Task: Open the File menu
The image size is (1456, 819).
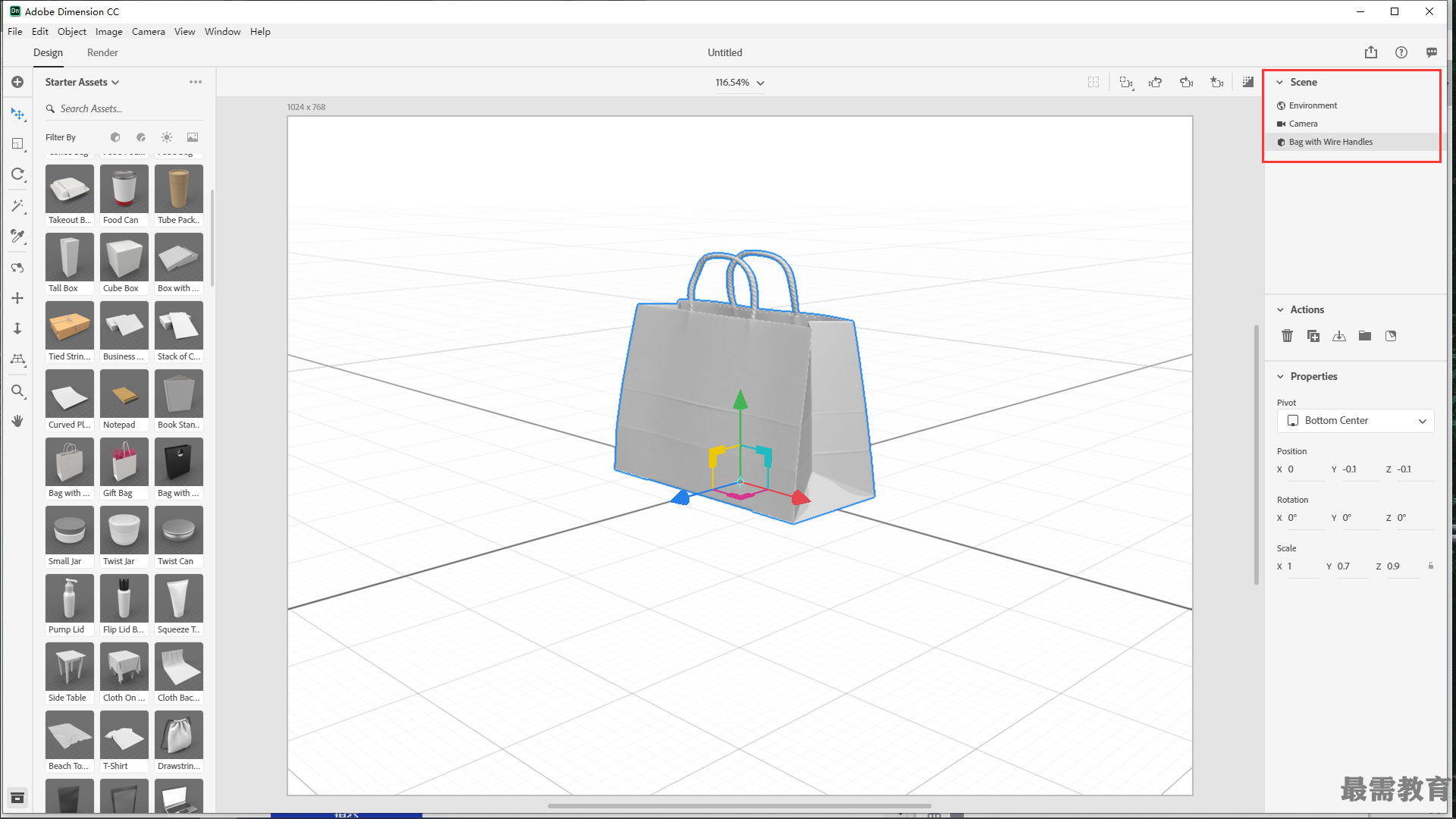Action: tap(15, 31)
